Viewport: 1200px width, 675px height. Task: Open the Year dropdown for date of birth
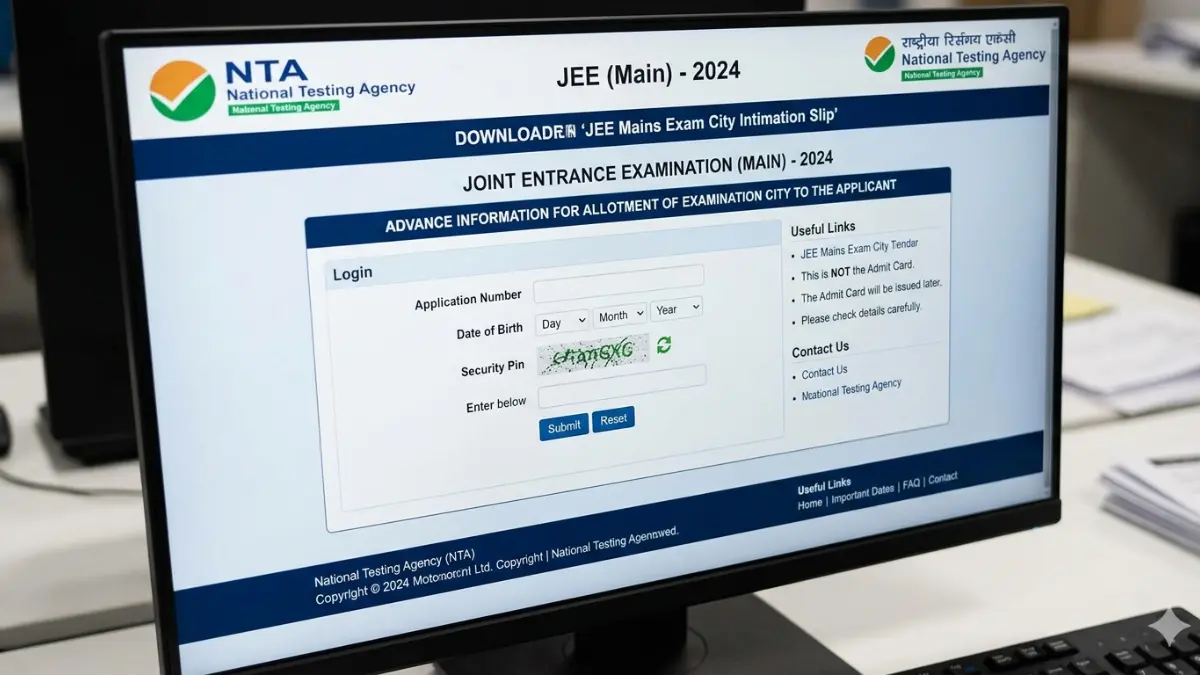point(676,309)
